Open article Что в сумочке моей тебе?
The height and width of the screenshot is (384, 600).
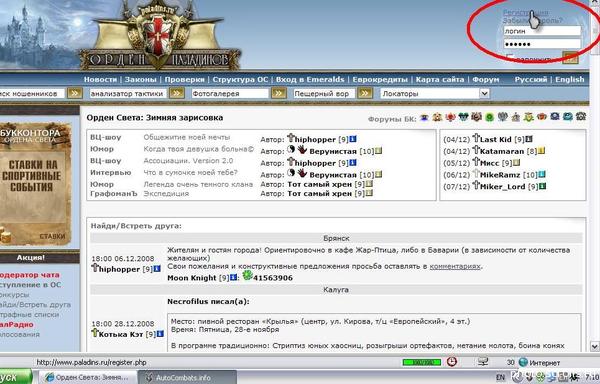point(191,172)
